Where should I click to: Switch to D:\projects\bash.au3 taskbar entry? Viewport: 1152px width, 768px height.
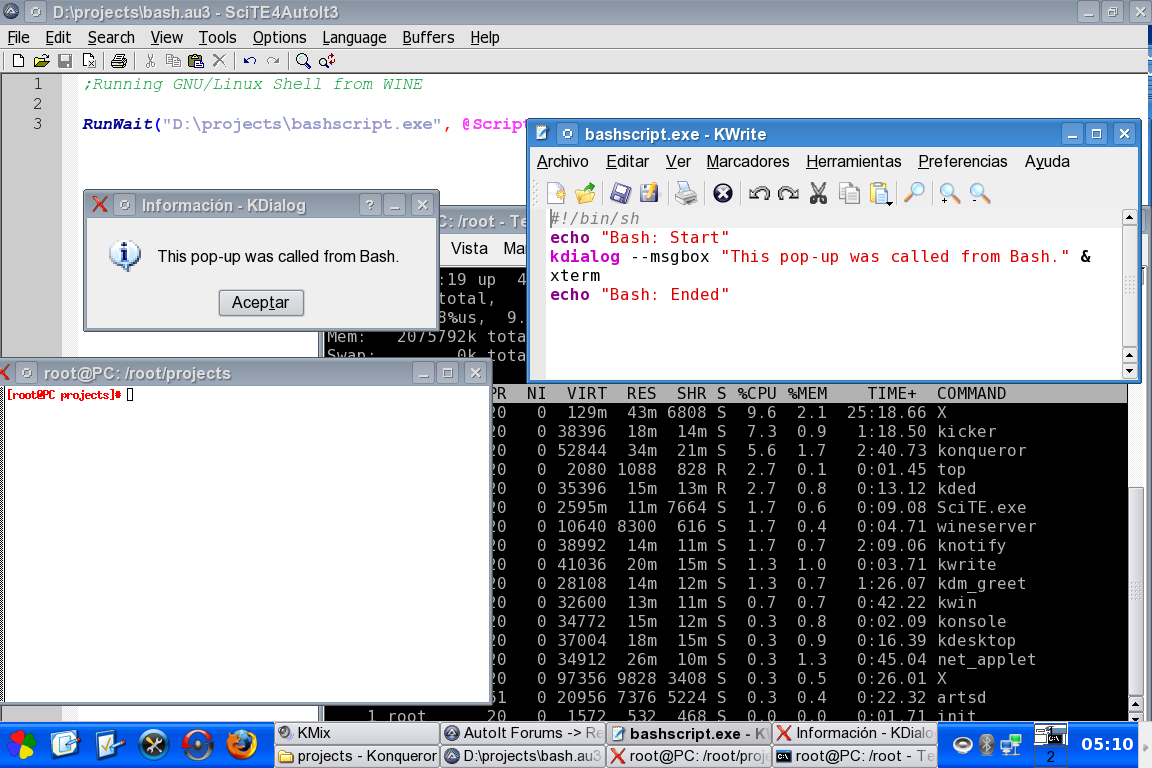click(523, 756)
